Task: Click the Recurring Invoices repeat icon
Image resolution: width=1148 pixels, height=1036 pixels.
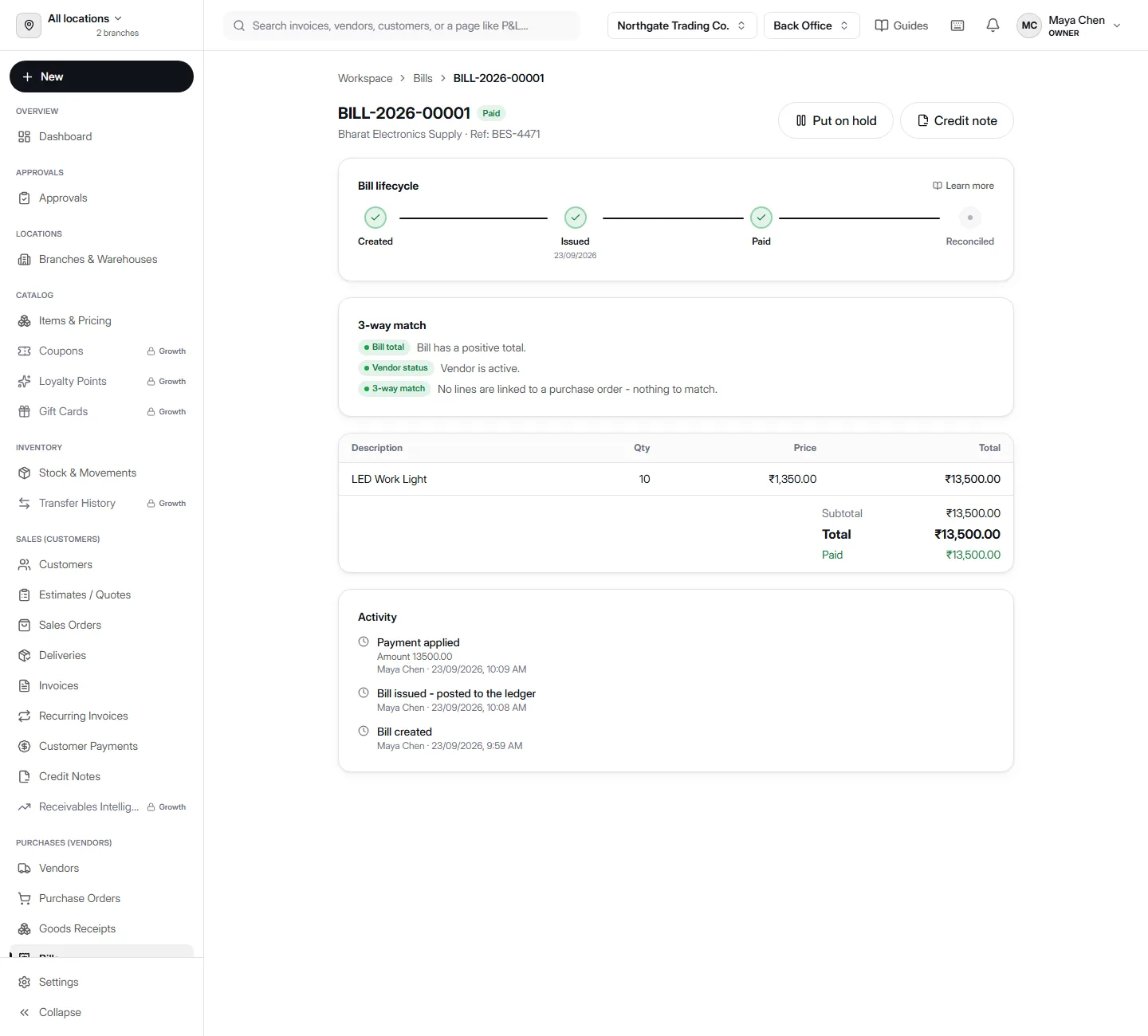Action: (x=25, y=716)
